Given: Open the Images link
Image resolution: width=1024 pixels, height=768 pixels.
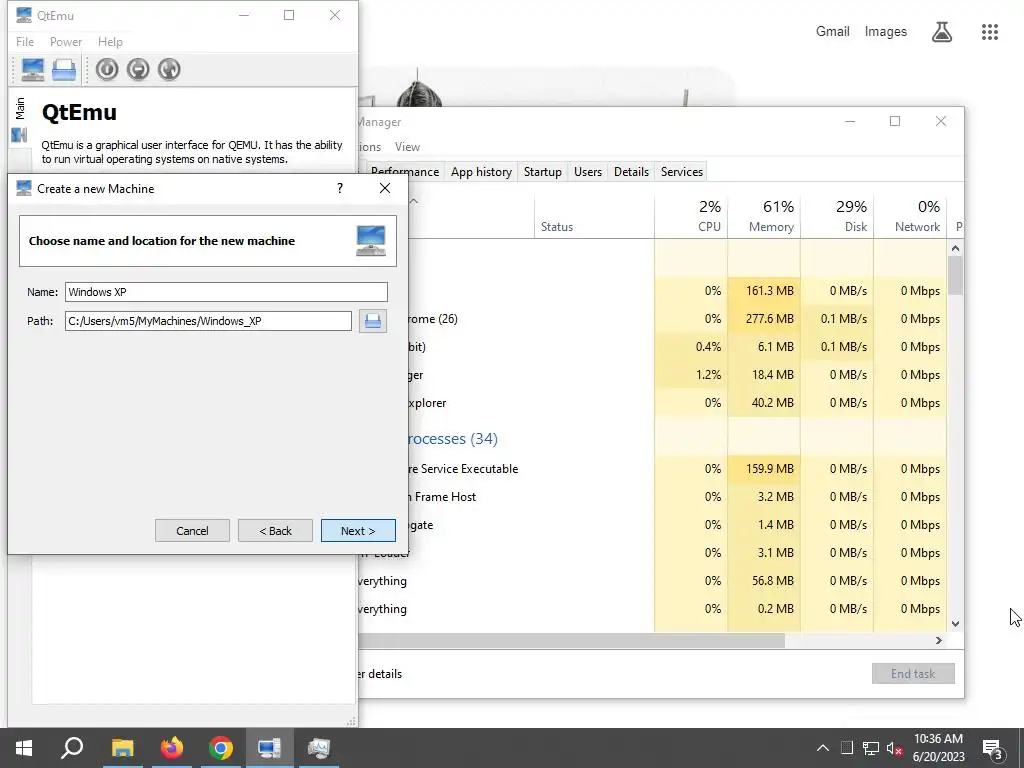Looking at the screenshot, I should coord(886,31).
